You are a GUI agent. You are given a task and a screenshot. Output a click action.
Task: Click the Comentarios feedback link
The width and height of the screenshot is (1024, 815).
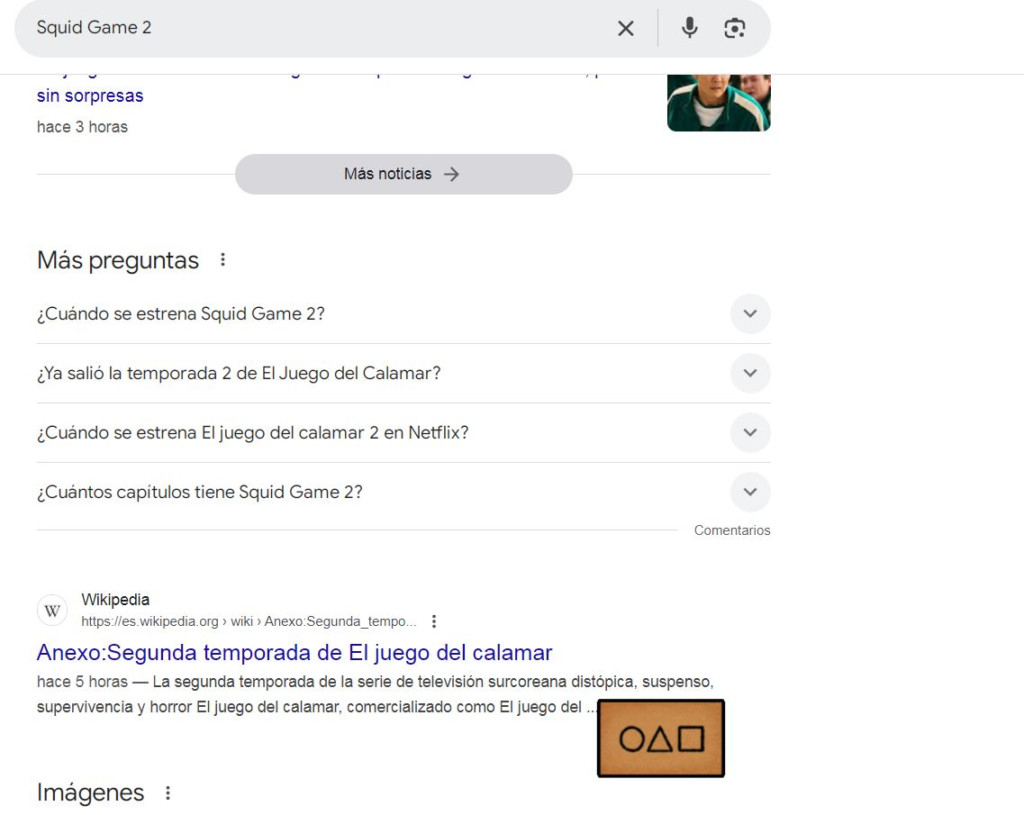[x=732, y=530]
